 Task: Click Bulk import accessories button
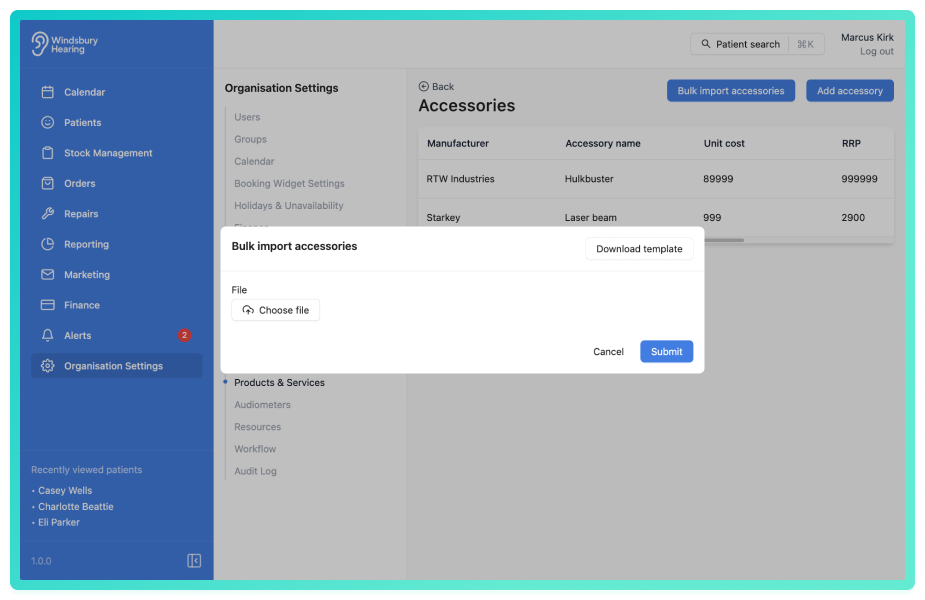tap(731, 91)
